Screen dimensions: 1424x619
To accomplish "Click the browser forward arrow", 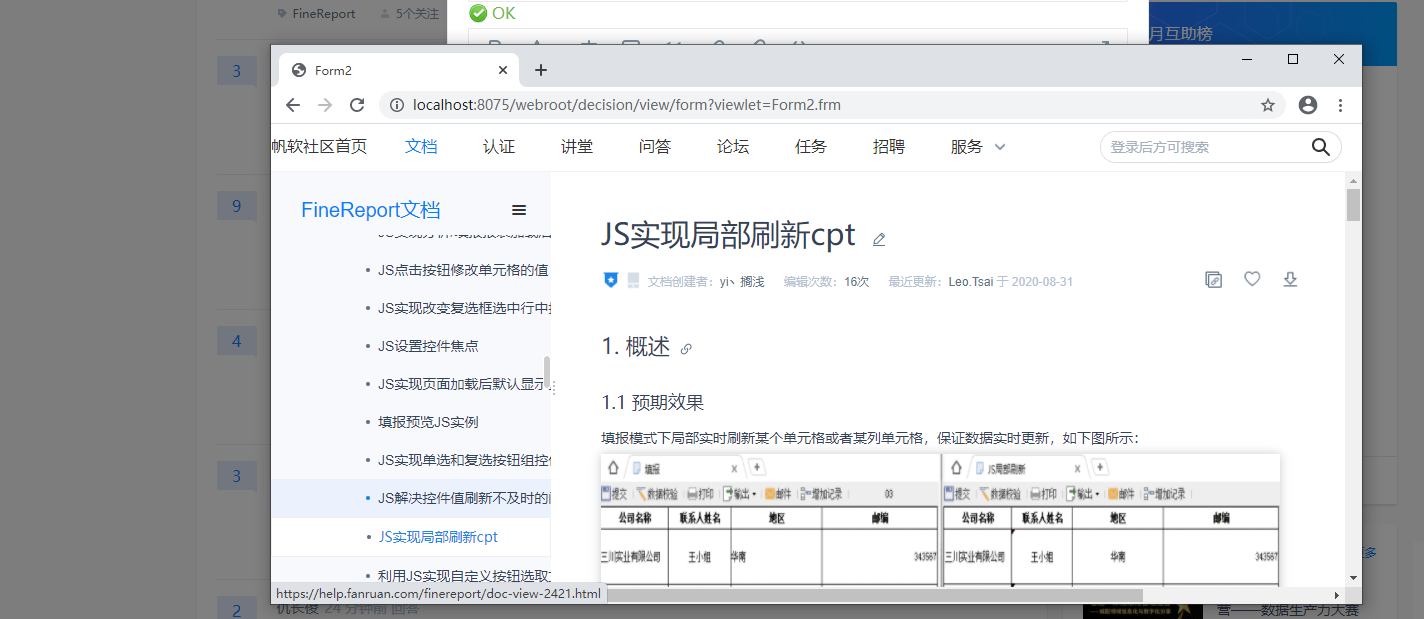I will [325, 105].
